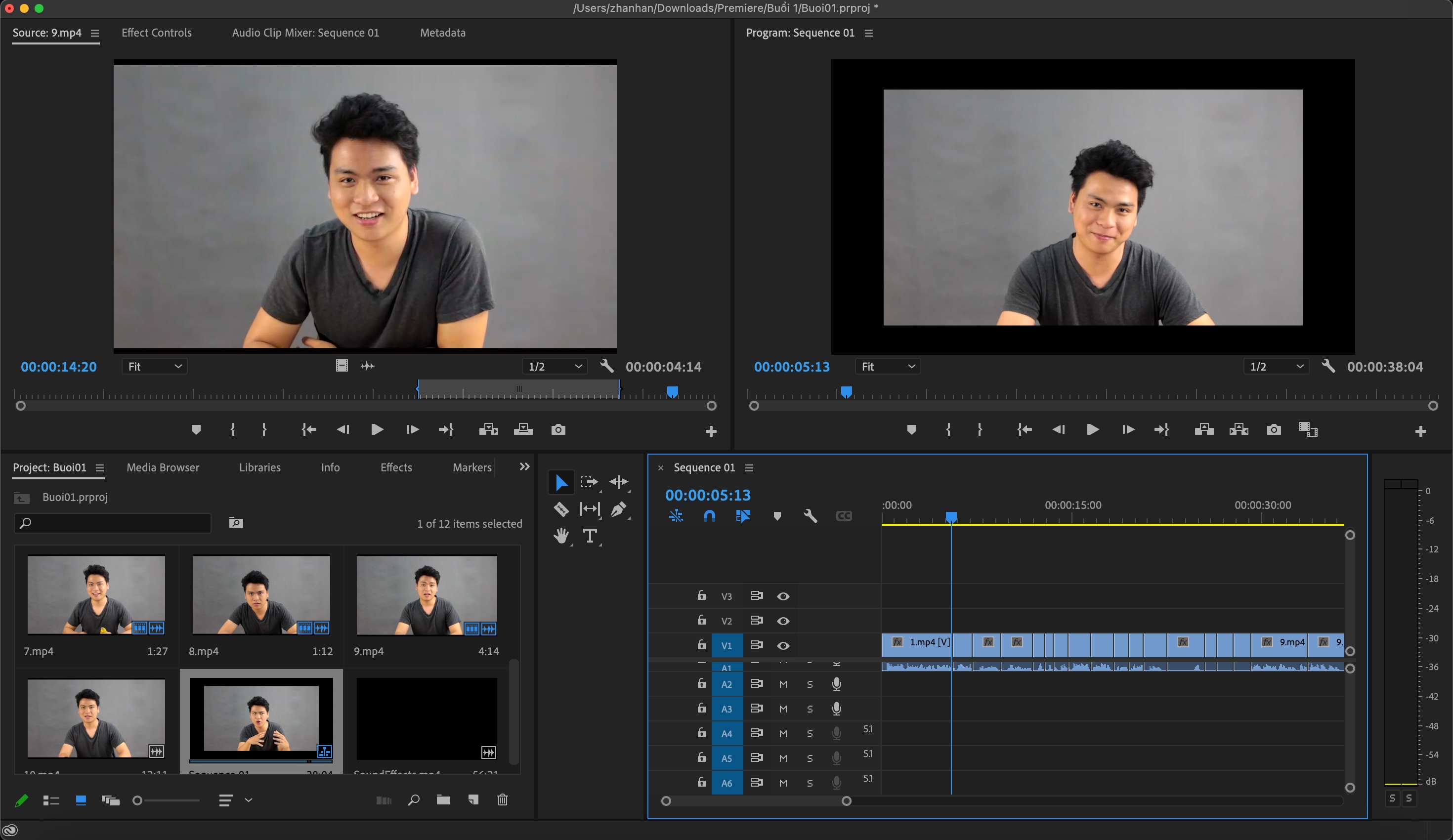Switch to Effect Controls tab
1453x840 pixels.
click(156, 33)
